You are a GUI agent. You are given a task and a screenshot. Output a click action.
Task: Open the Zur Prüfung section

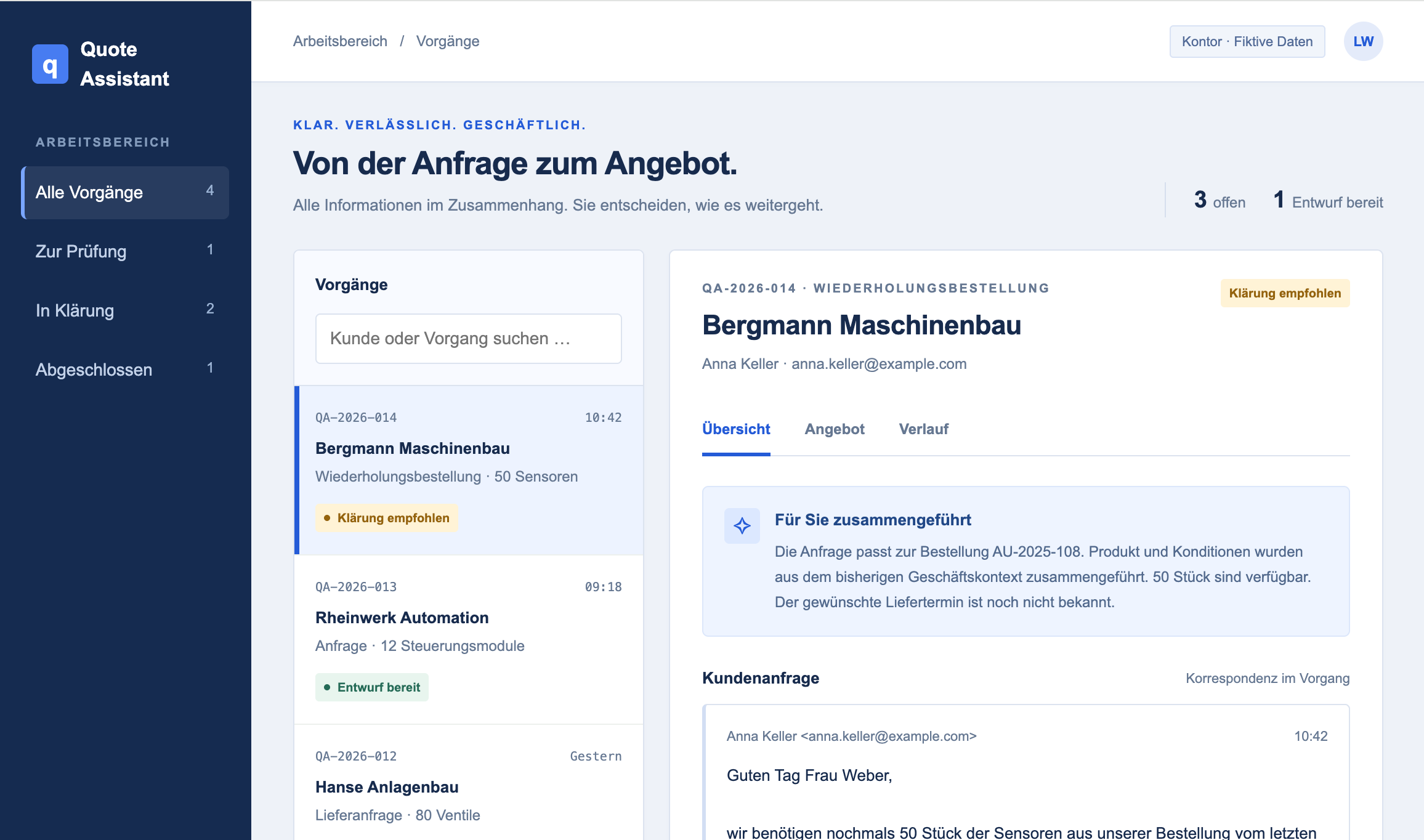[x=125, y=251]
